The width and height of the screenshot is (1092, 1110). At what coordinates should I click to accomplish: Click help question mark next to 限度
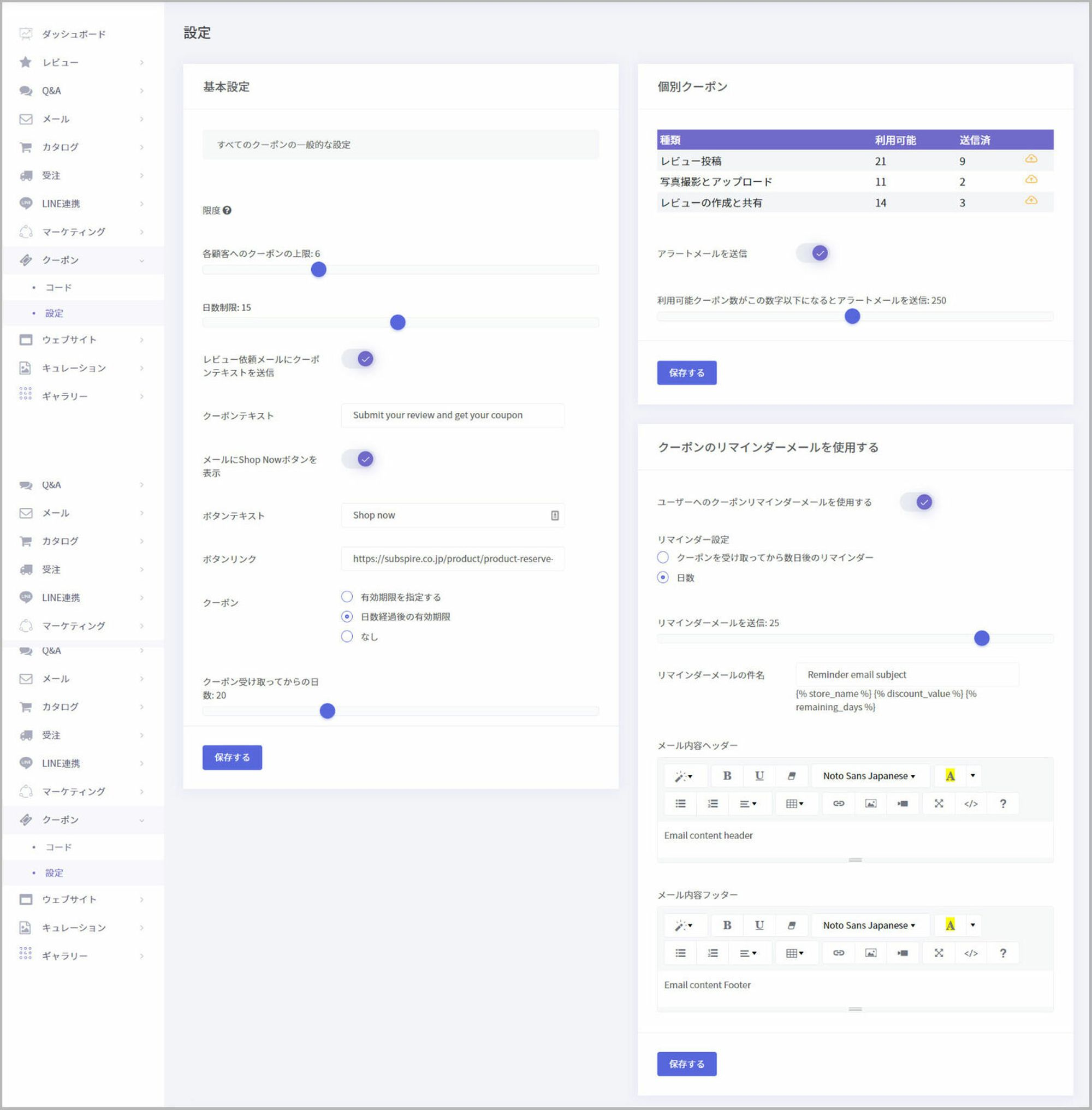click(227, 210)
